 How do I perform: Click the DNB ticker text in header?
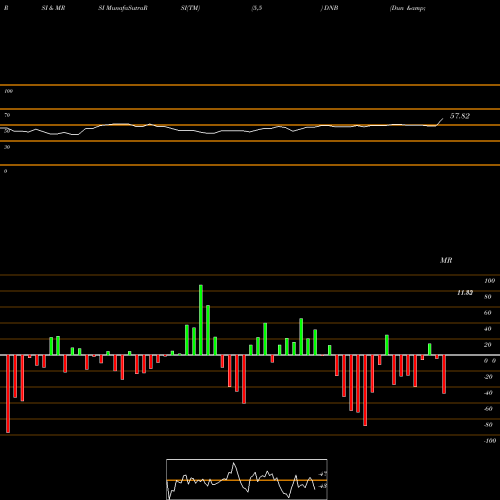coord(331,8)
